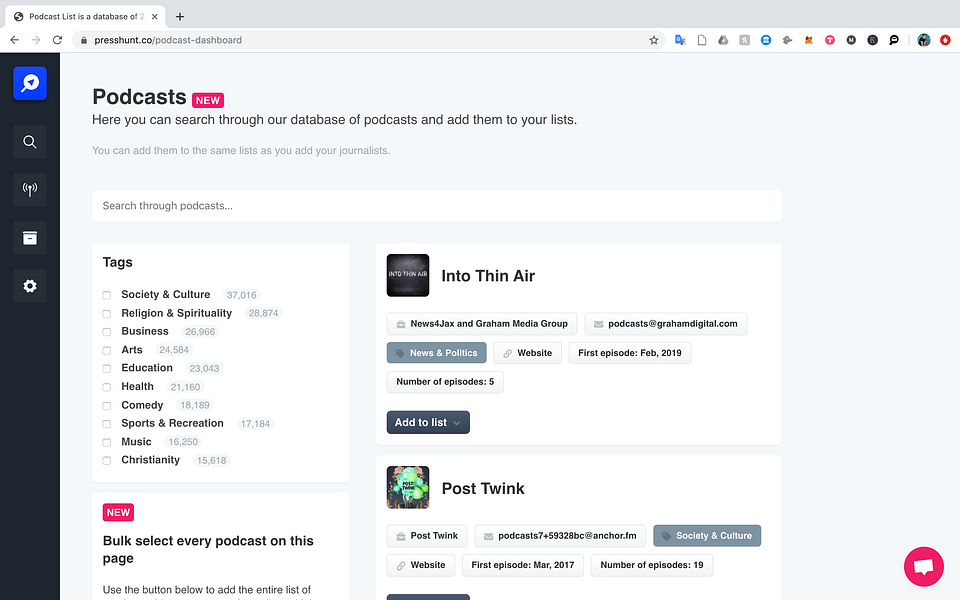The width and height of the screenshot is (960, 600).
Task: Click the red Chrome update icon
Action: click(x=945, y=40)
